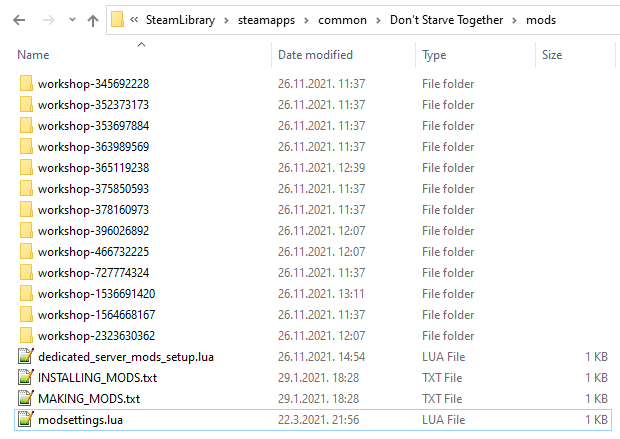The image size is (620, 439).
Task: Select folder icon of workshop-345692228
Action: (26, 83)
